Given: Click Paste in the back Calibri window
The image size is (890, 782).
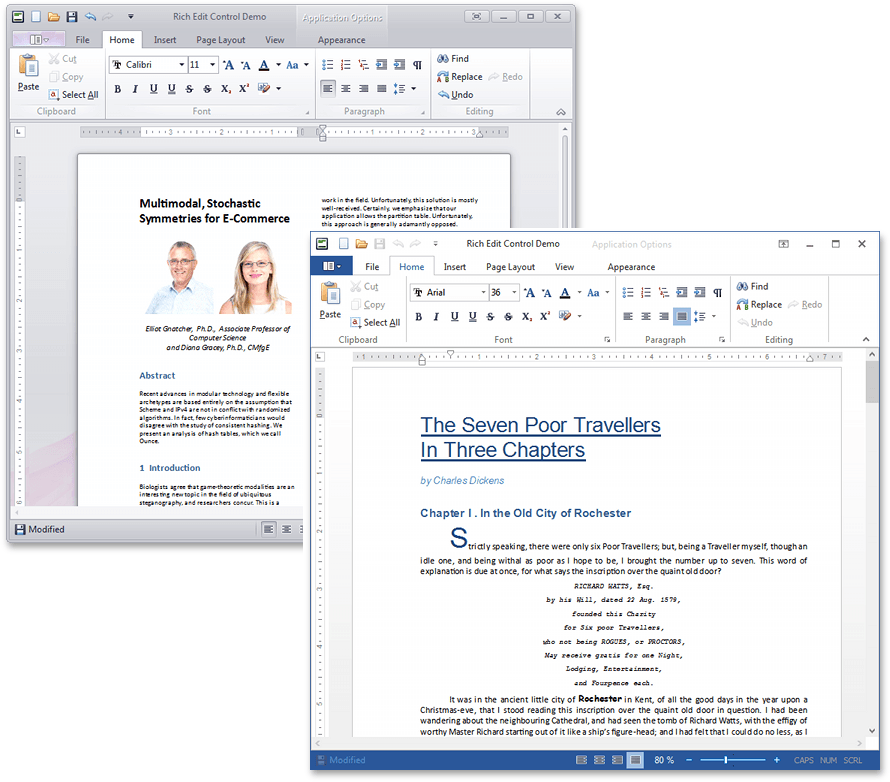Looking at the screenshot, I should click(x=28, y=73).
